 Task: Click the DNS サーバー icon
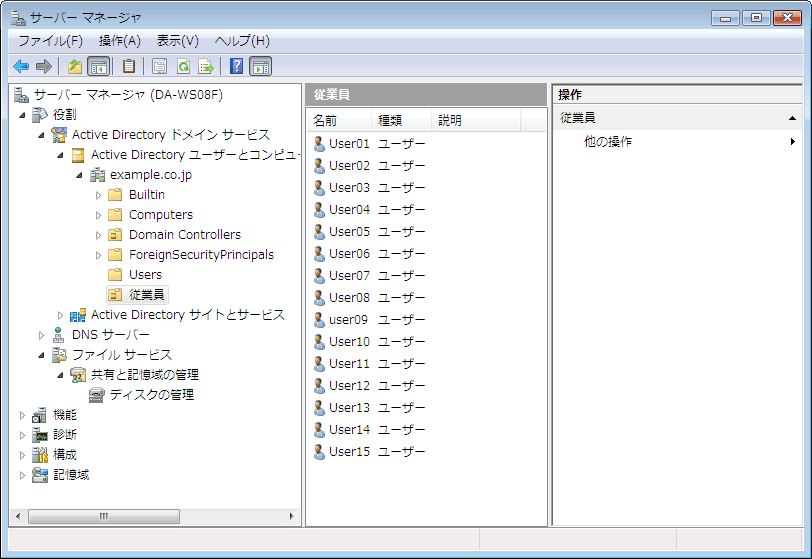59,335
